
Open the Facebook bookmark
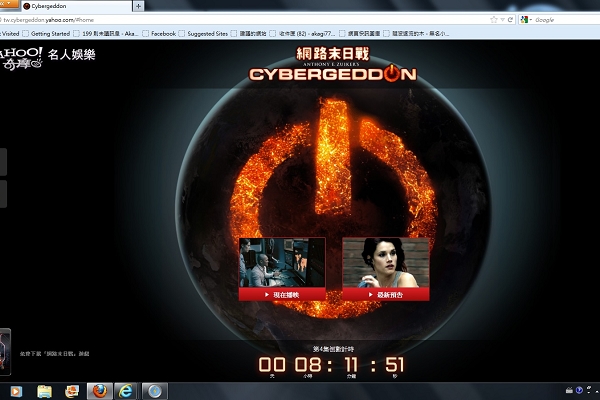[x=159, y=34]
